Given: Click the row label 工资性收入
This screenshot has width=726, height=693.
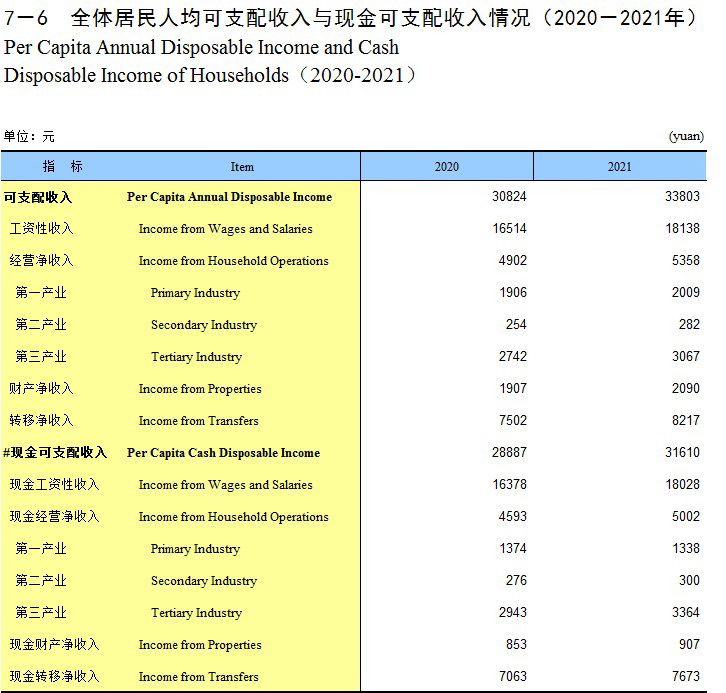Looking at the screenshot, I should [x=41, y=228].
